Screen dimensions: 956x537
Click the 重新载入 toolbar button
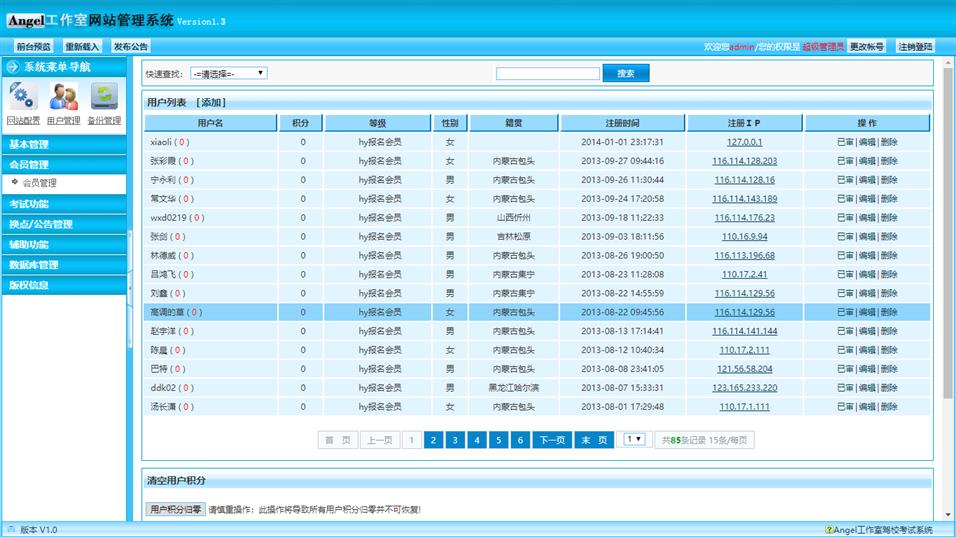tap(82, 46)
